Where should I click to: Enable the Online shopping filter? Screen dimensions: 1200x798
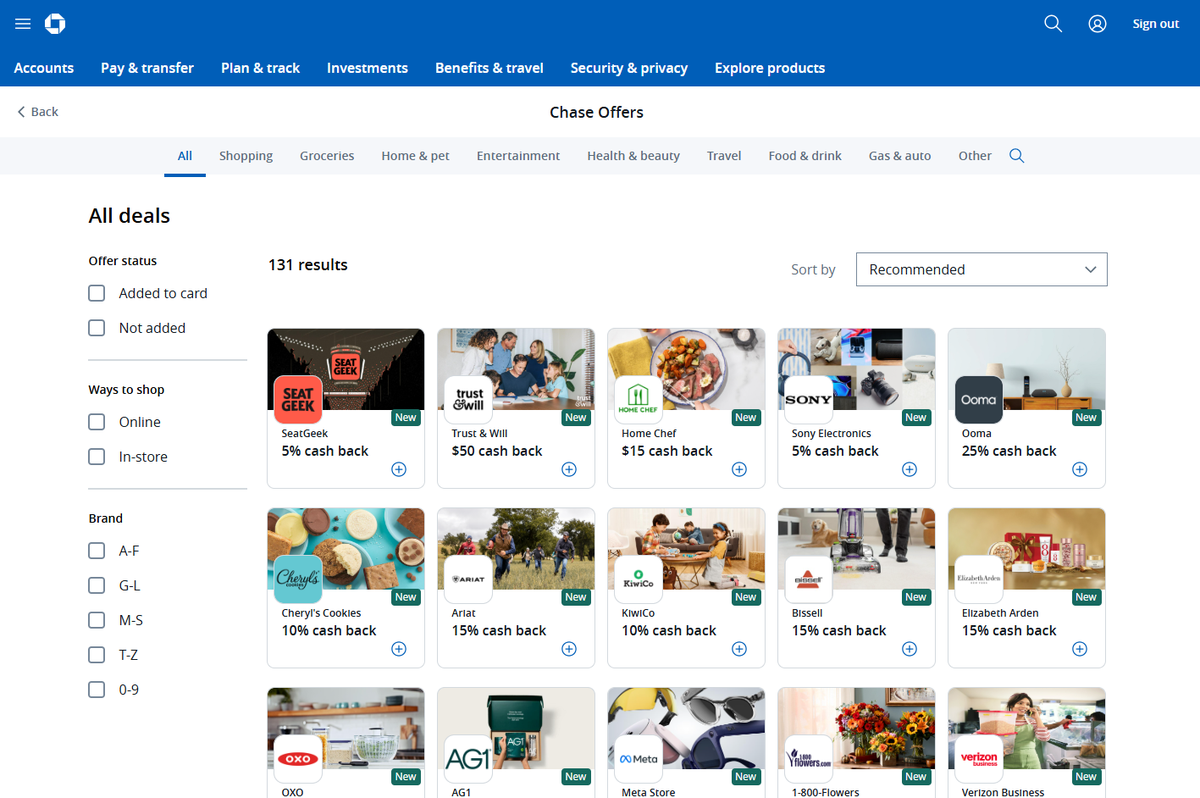tap(97, 422)
